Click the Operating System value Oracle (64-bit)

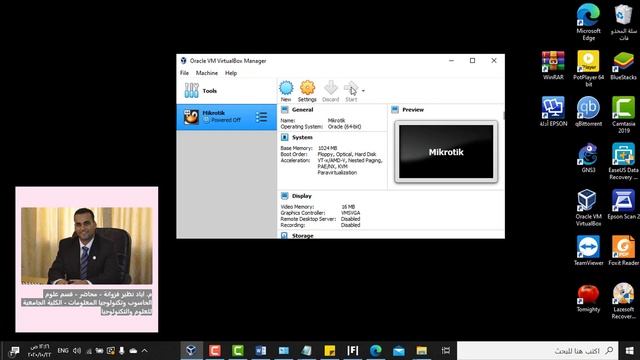(344, 127)
